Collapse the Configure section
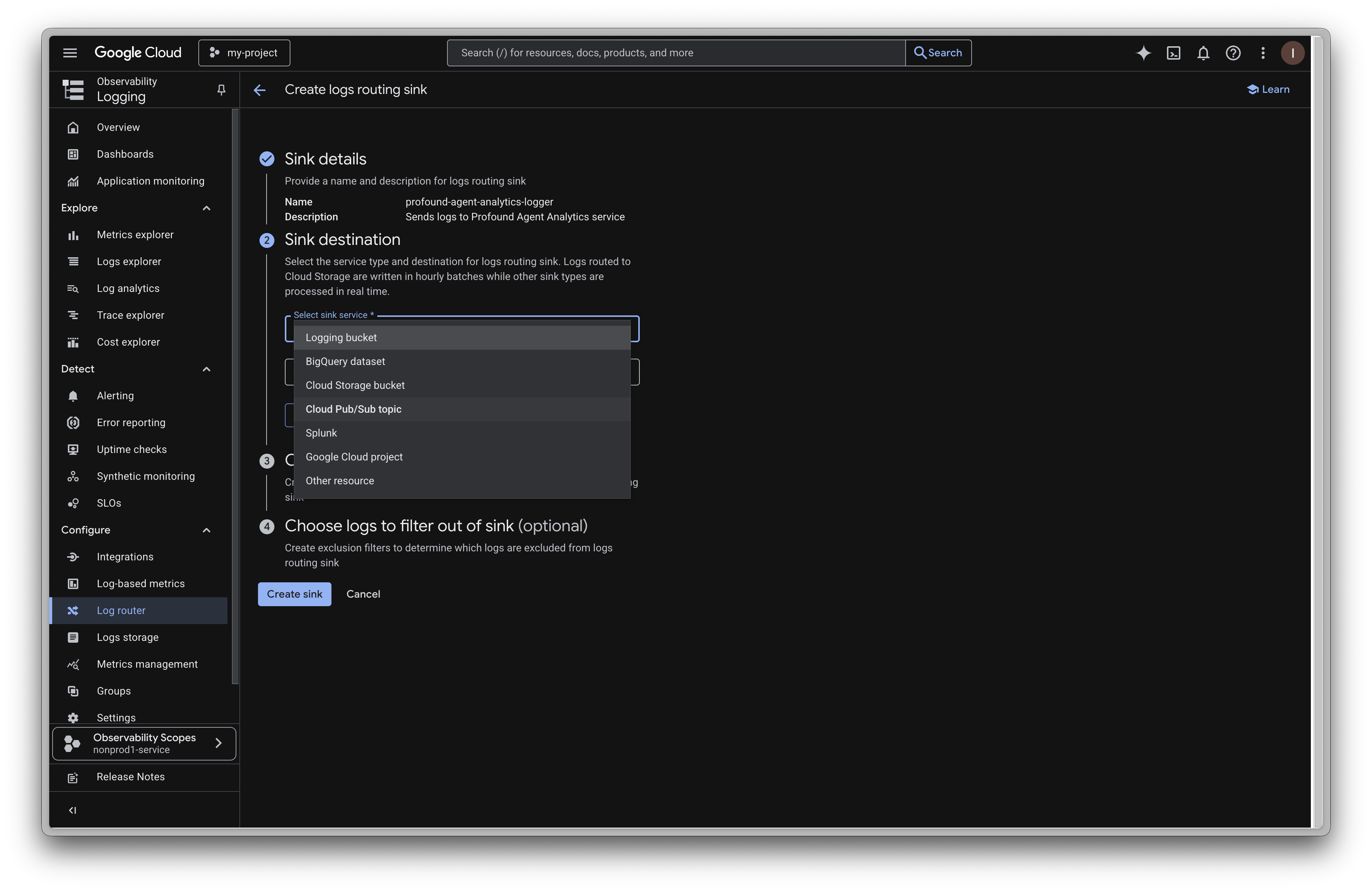Viewport: 1372px width, 891px height. pyautogui.click(x=207, y=530)
